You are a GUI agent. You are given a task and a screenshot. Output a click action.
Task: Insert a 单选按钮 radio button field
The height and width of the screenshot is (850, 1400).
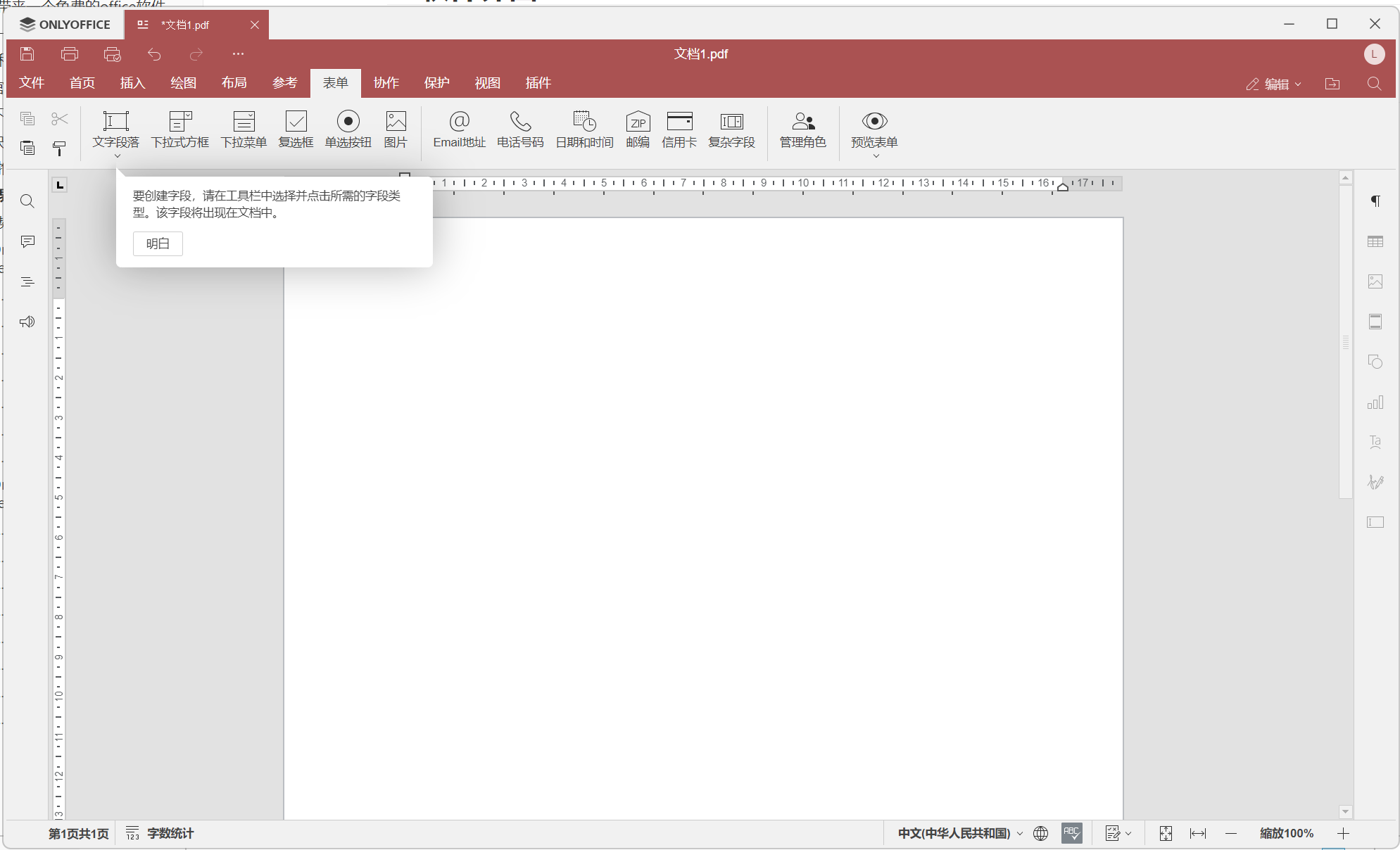tap(348, 130)
